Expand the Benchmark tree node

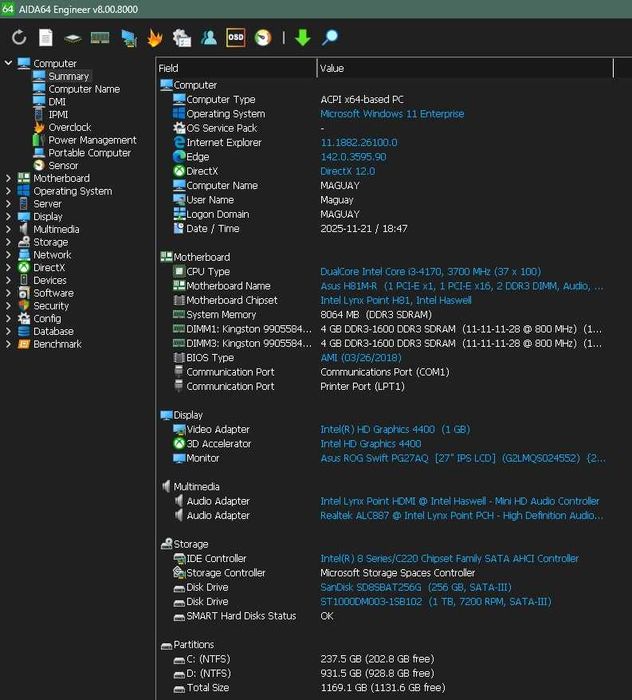[x=8, y=344]
